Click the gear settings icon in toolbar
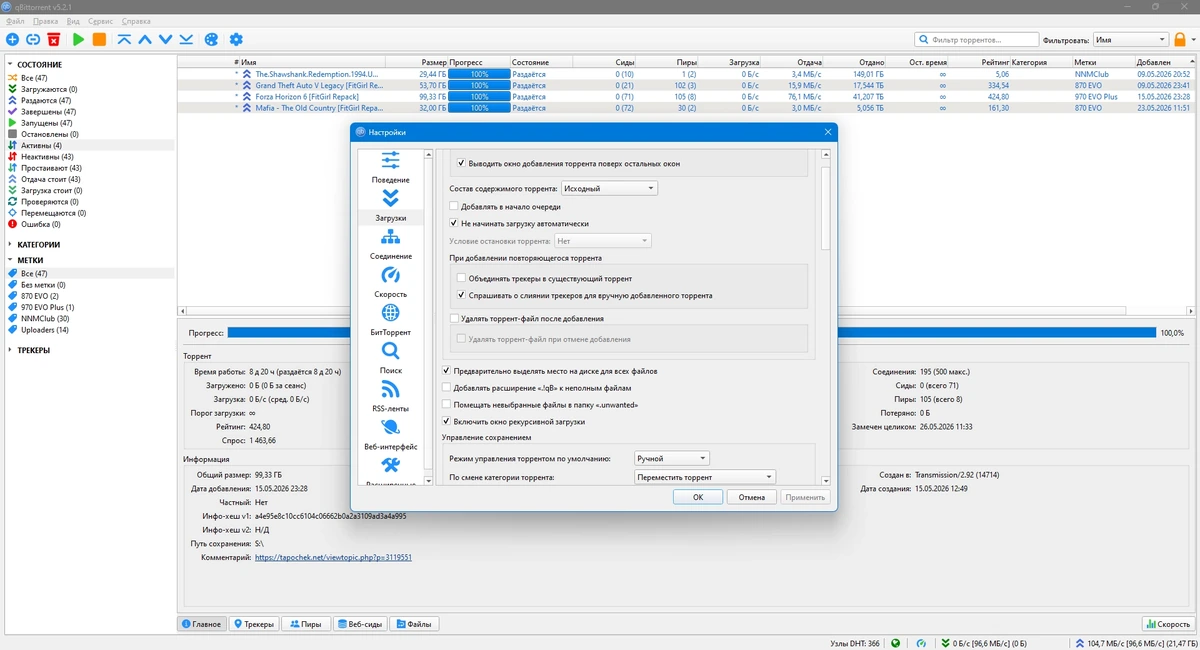Viewport: 1200px width, 650px height. click(236, 39)
